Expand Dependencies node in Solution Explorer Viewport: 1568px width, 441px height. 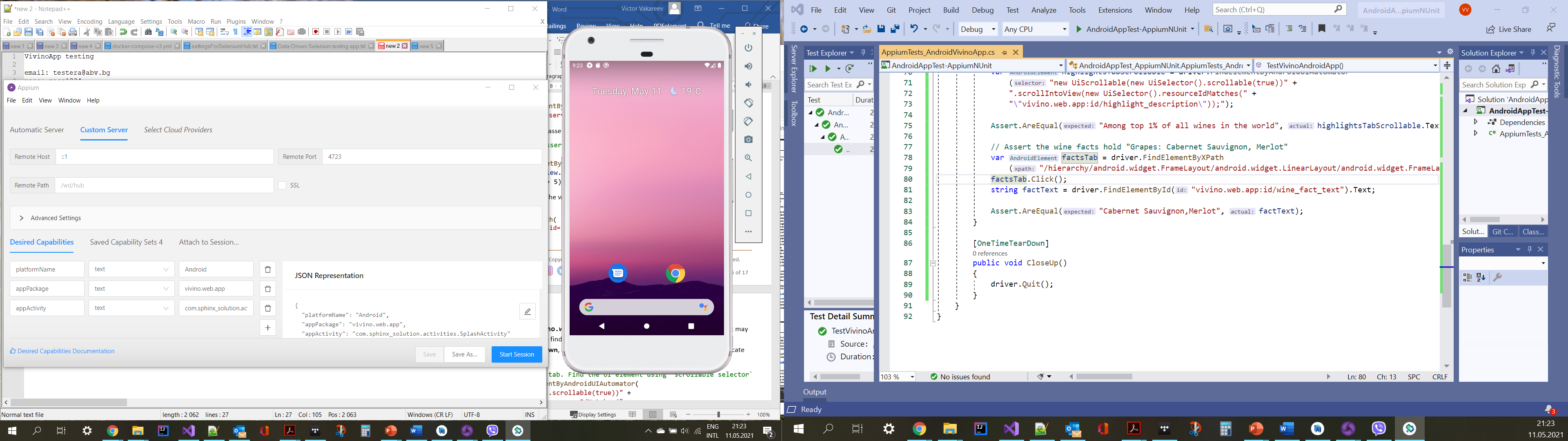click(1475, 122)
